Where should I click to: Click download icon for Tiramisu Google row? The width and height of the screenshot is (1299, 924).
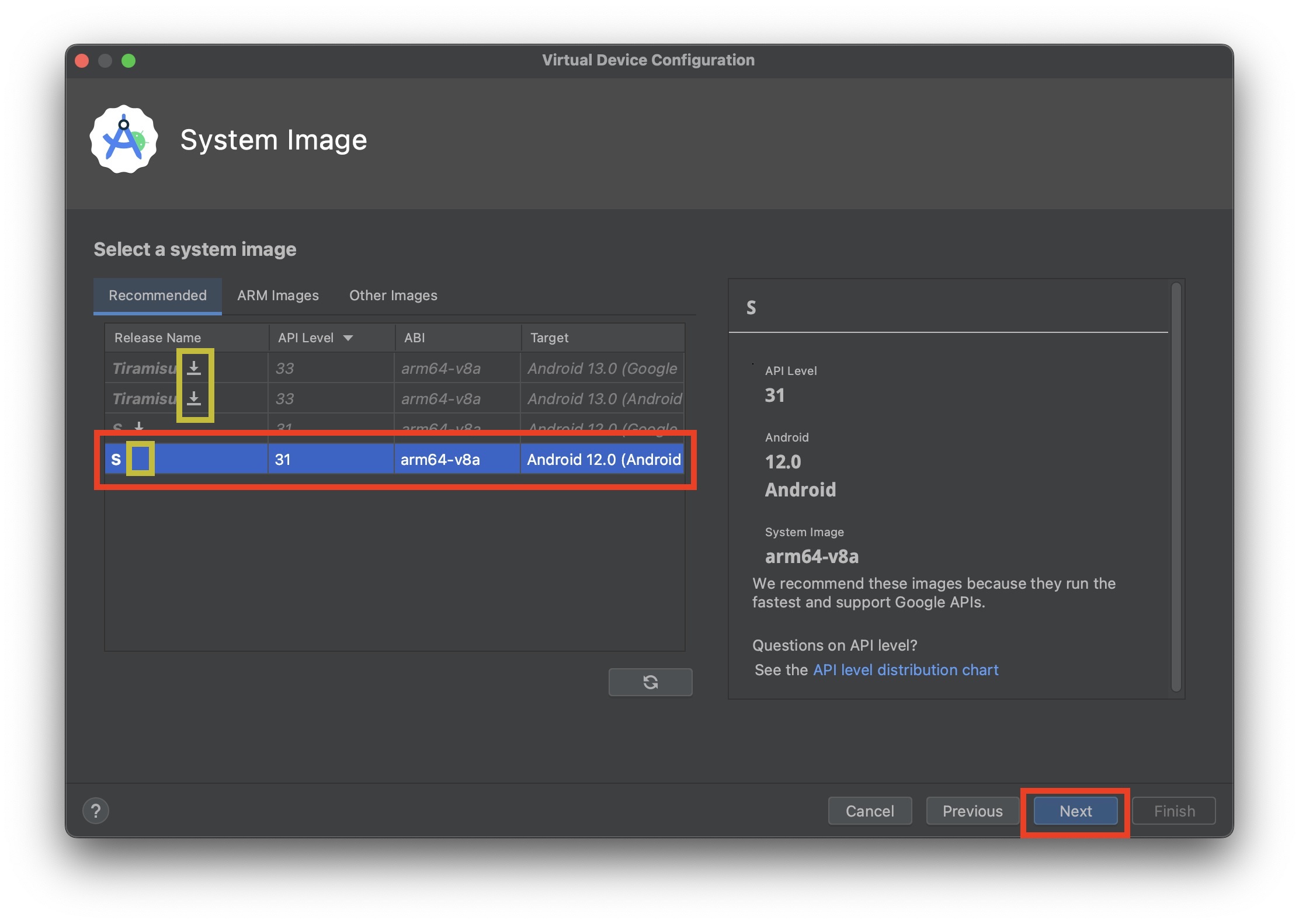(194, 368)
